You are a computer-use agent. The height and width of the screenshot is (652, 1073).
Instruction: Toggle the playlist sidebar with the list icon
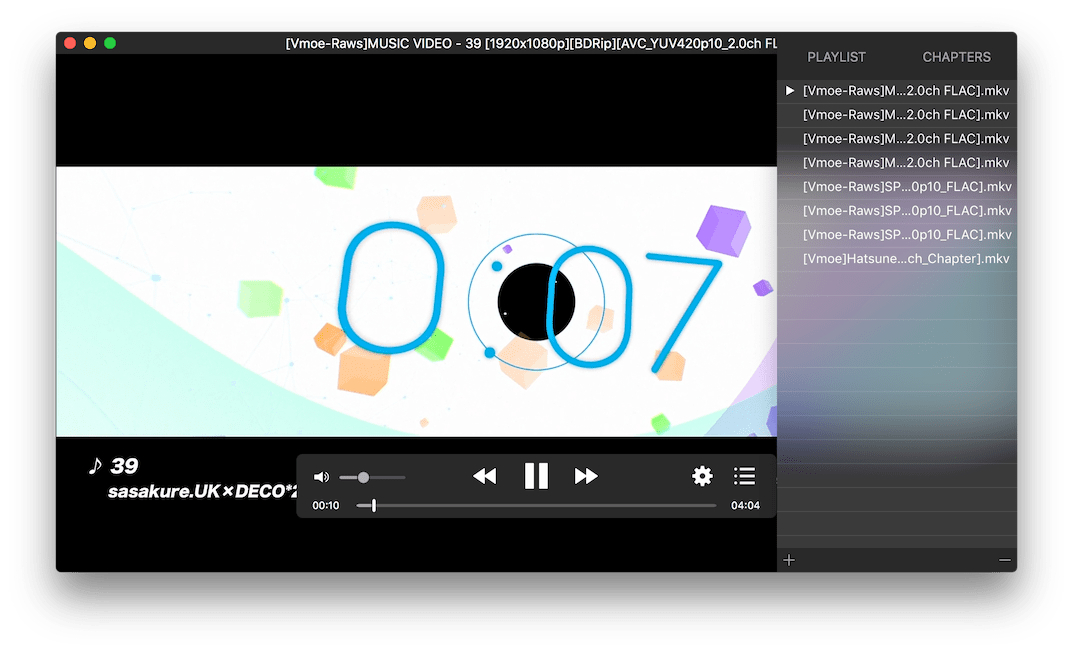[744, 477]
